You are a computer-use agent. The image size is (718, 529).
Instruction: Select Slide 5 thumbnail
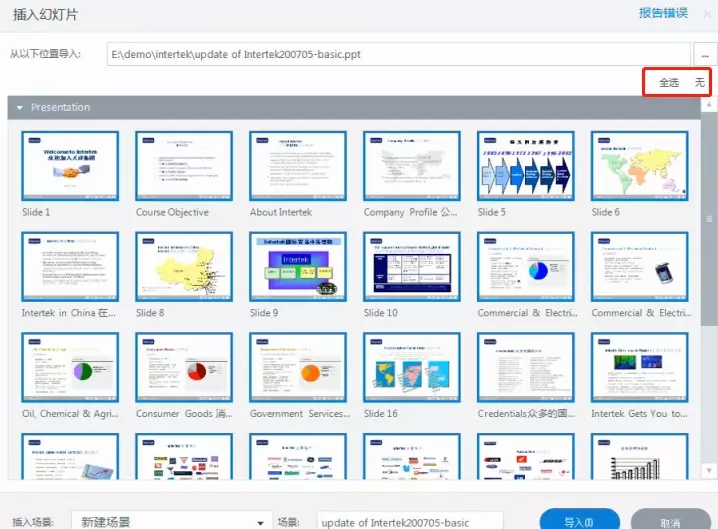[526, 166]
